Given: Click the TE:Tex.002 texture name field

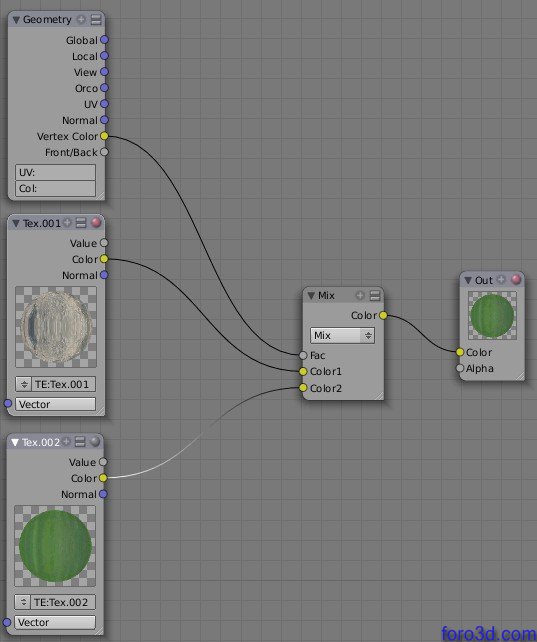Looking at the screenshot, I should (63, 602).
